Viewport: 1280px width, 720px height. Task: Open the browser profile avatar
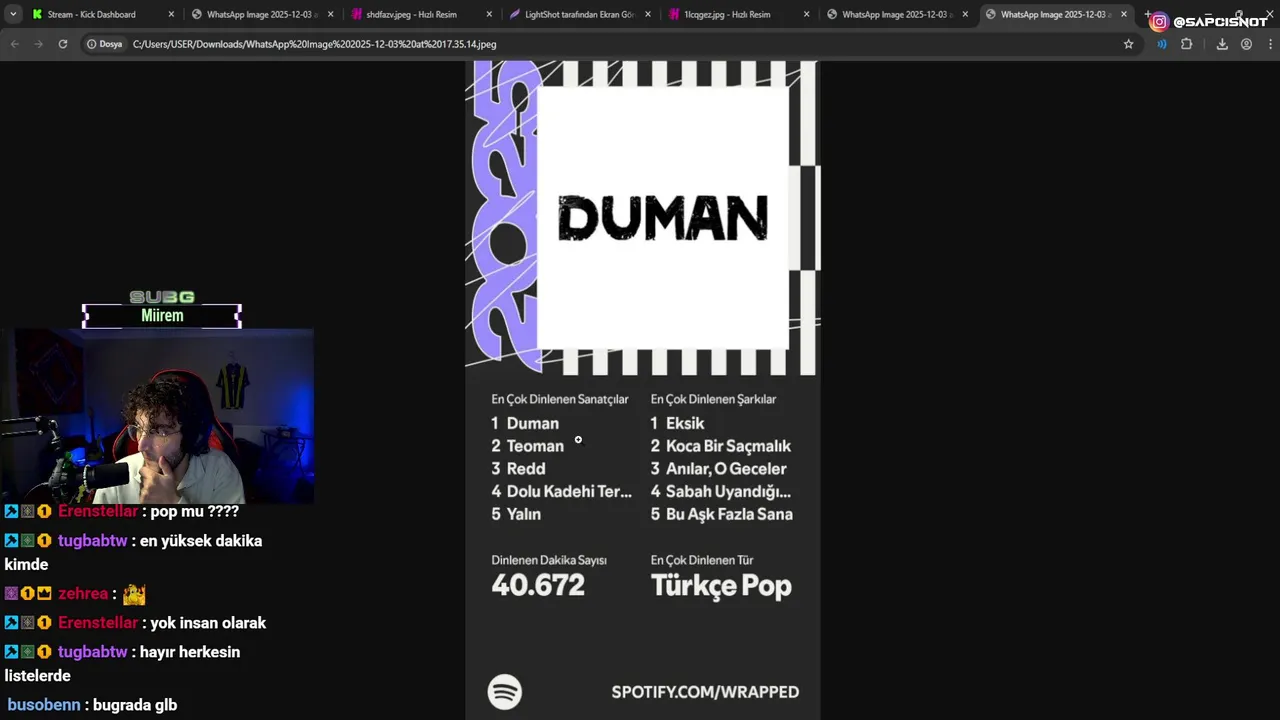[1246, 44]
